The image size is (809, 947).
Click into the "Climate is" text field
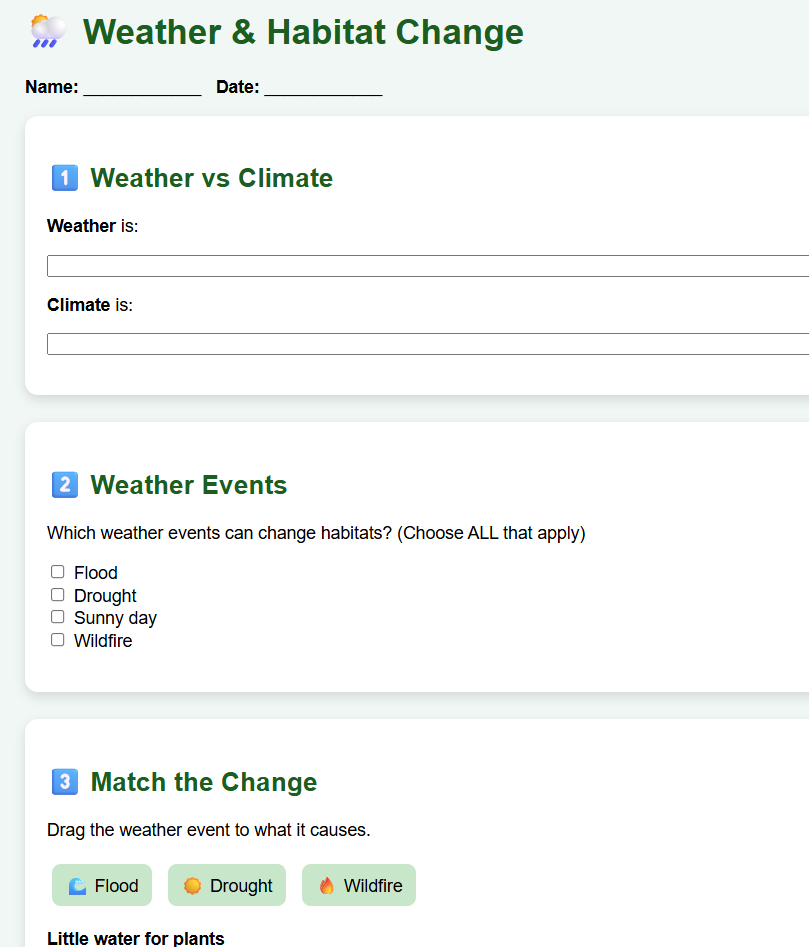(x=428, y=344)
